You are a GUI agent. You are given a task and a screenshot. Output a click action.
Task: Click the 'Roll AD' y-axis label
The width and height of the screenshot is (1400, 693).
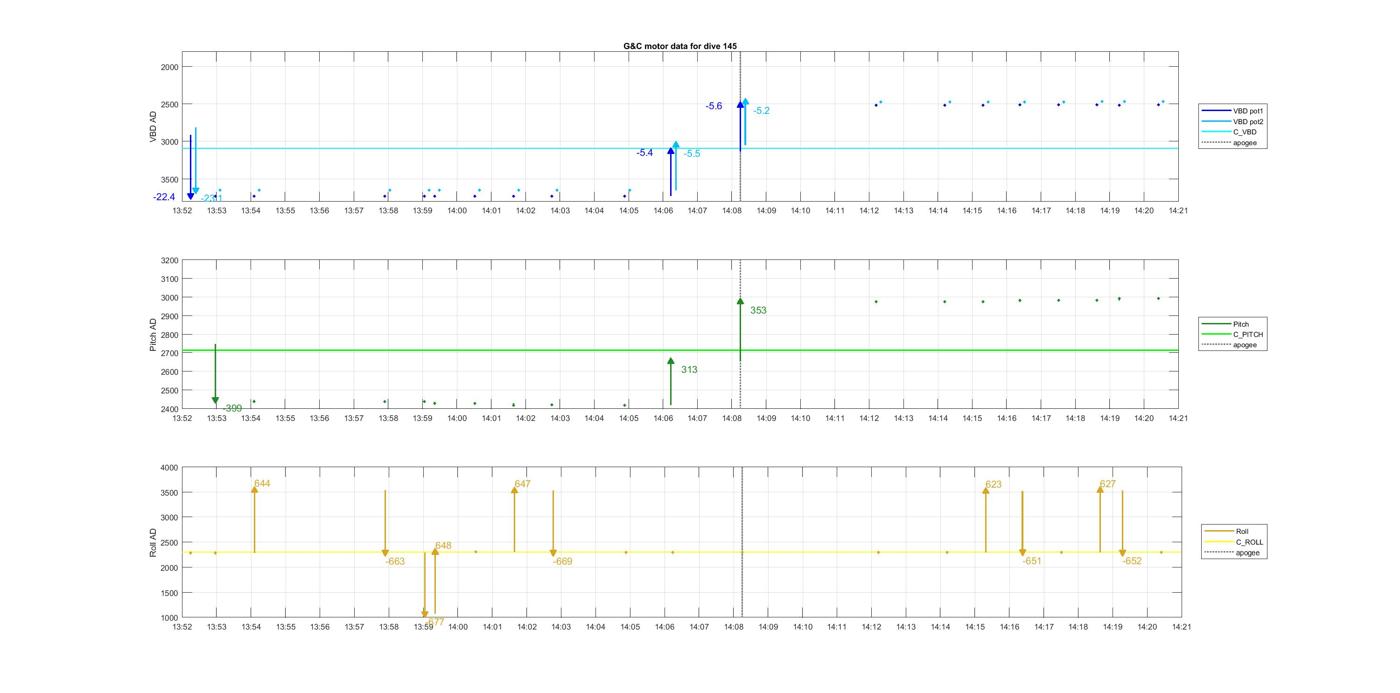coord(154,543)
